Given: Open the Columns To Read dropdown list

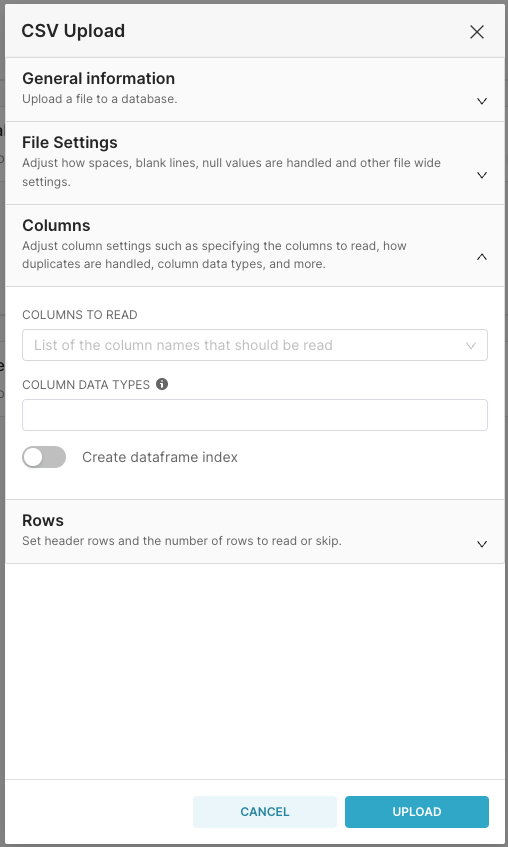Looking at the screenshot, I should point(255,345).
